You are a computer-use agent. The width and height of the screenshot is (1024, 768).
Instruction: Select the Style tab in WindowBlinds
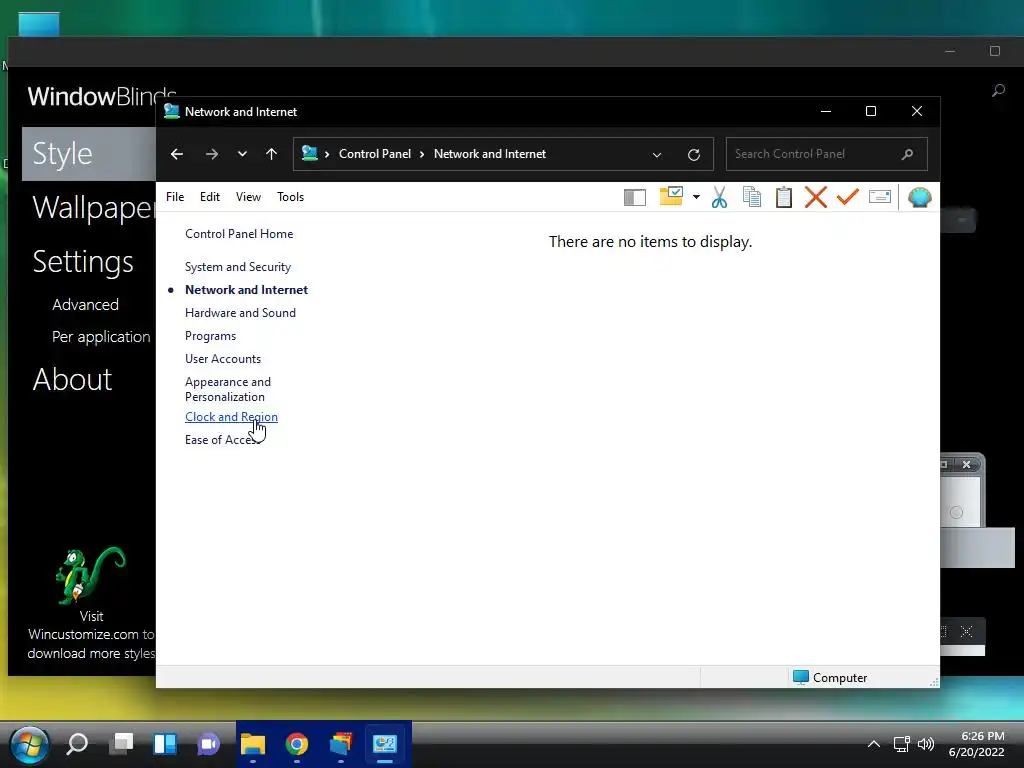pos(89,153)
